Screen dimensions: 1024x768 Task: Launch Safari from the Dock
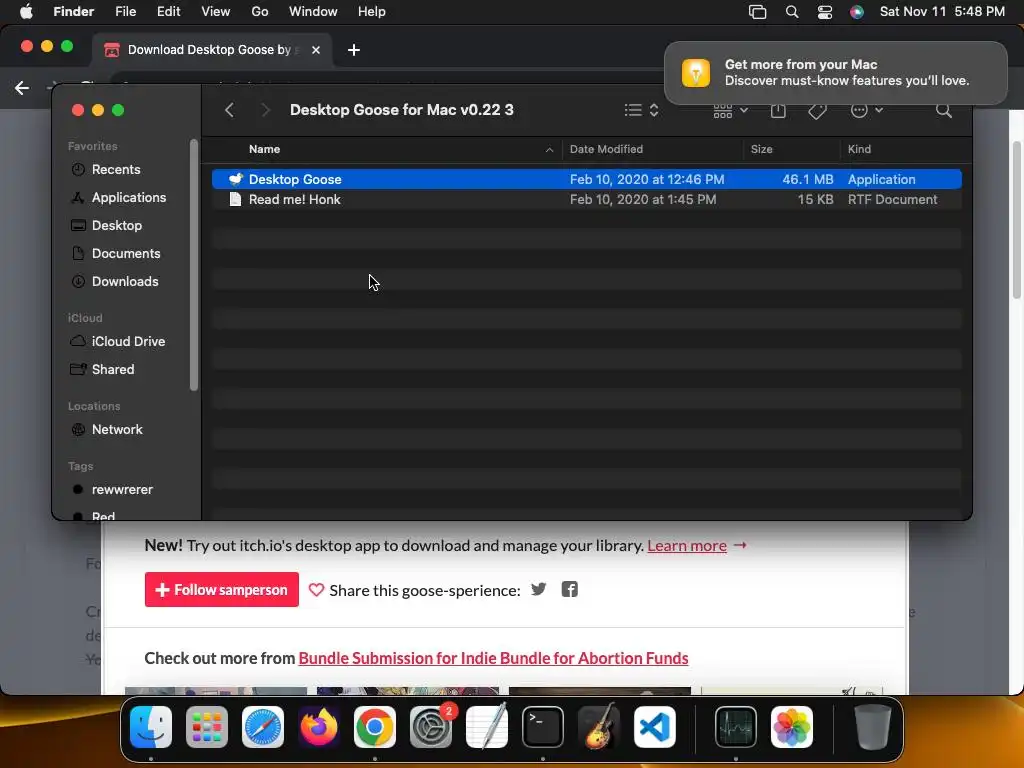coord(263,727)
